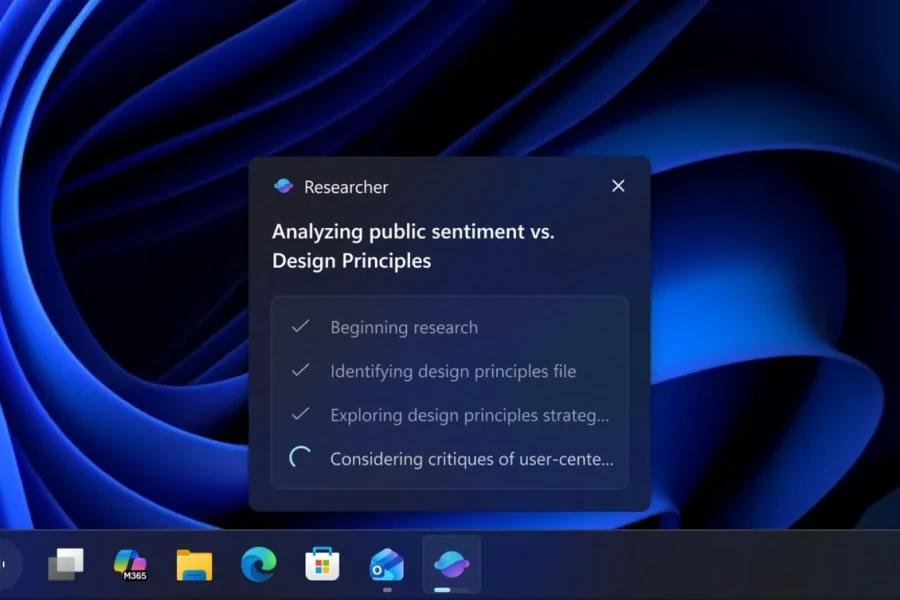Image resolution: width=900 pixels, height=600 pixels.
Task: Click the 'Analyzing public sentiment vs. Design Principles' heading
Action: tap(413, 246)
